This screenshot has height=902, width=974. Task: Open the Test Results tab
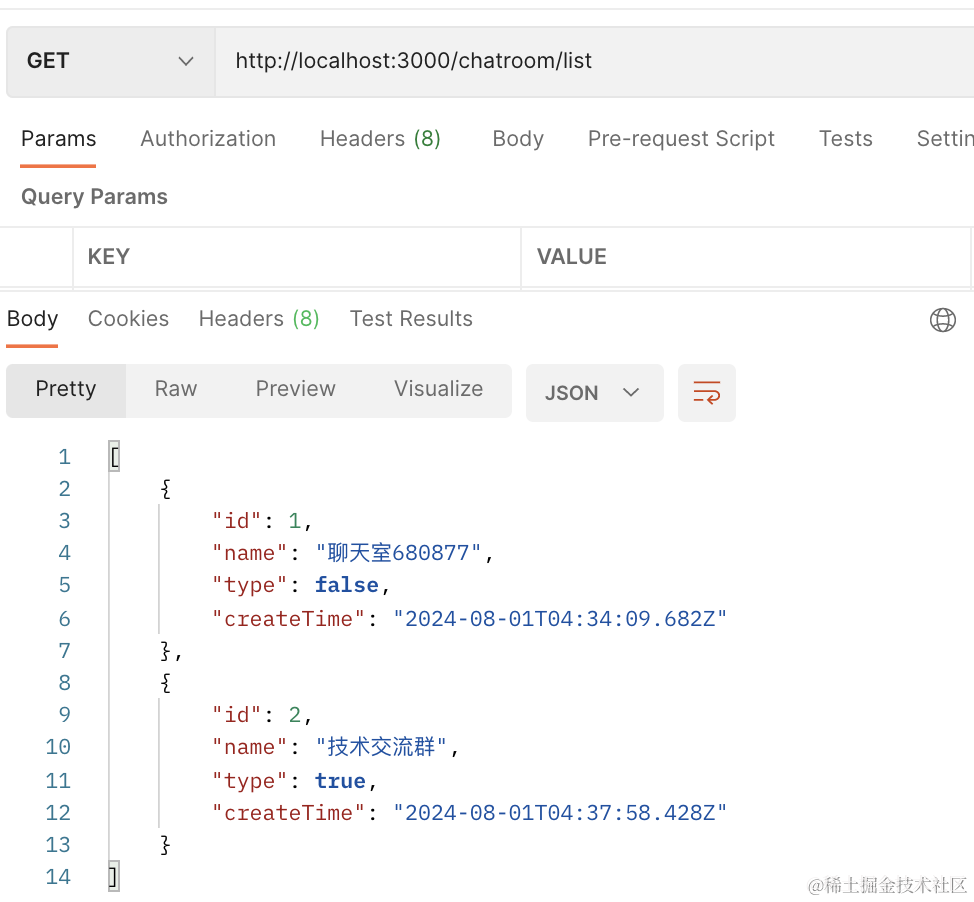pyautogui.click(x=411, y=319)
